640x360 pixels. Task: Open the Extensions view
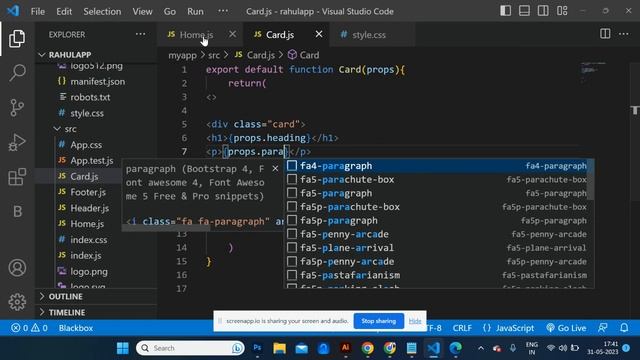pos(17,177)
